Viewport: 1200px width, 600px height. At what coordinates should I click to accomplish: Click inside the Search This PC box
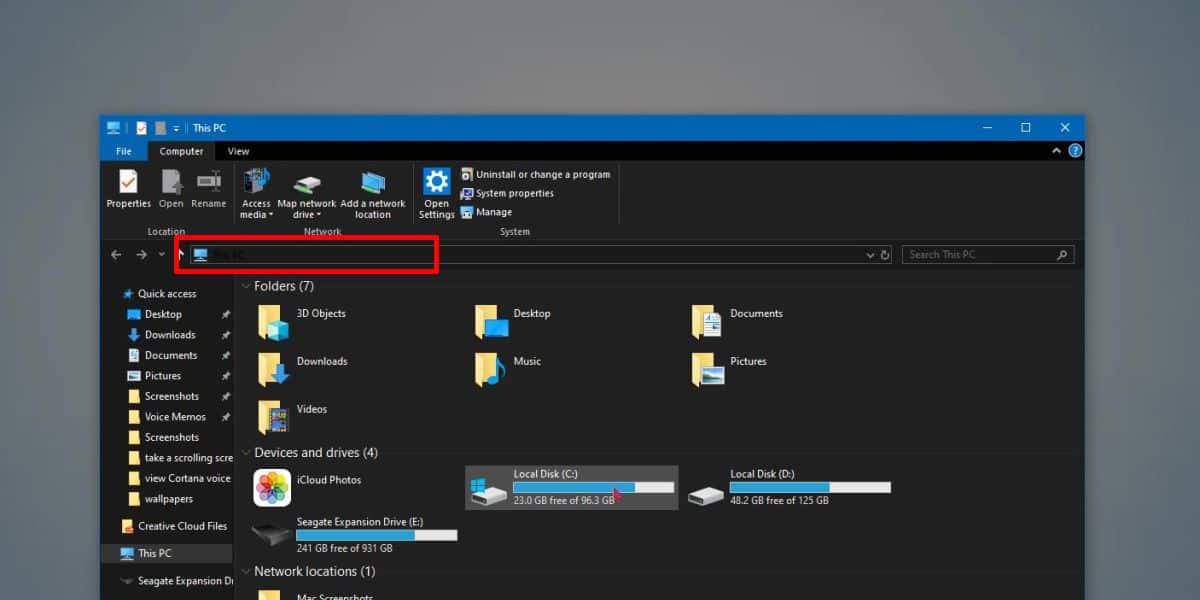tap(980, 254)
